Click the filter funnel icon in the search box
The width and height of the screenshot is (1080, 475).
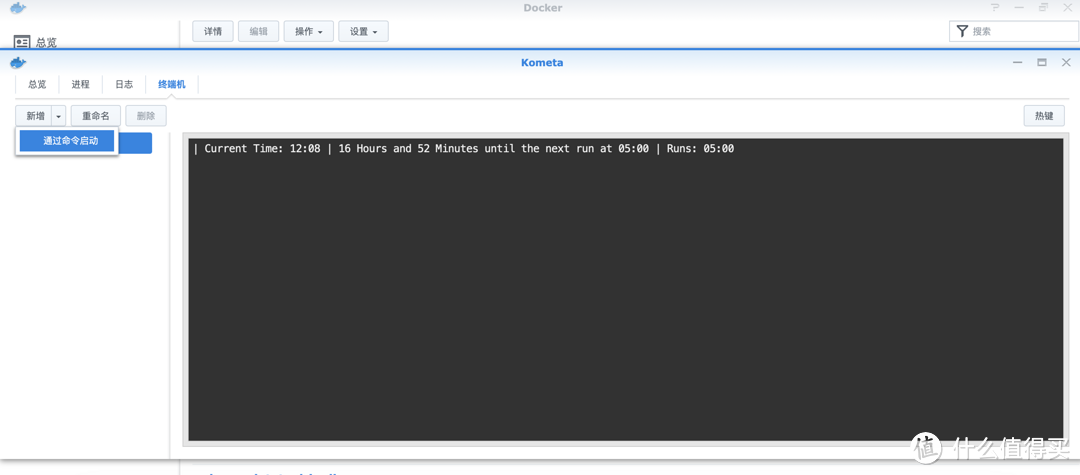pos(962,31)
